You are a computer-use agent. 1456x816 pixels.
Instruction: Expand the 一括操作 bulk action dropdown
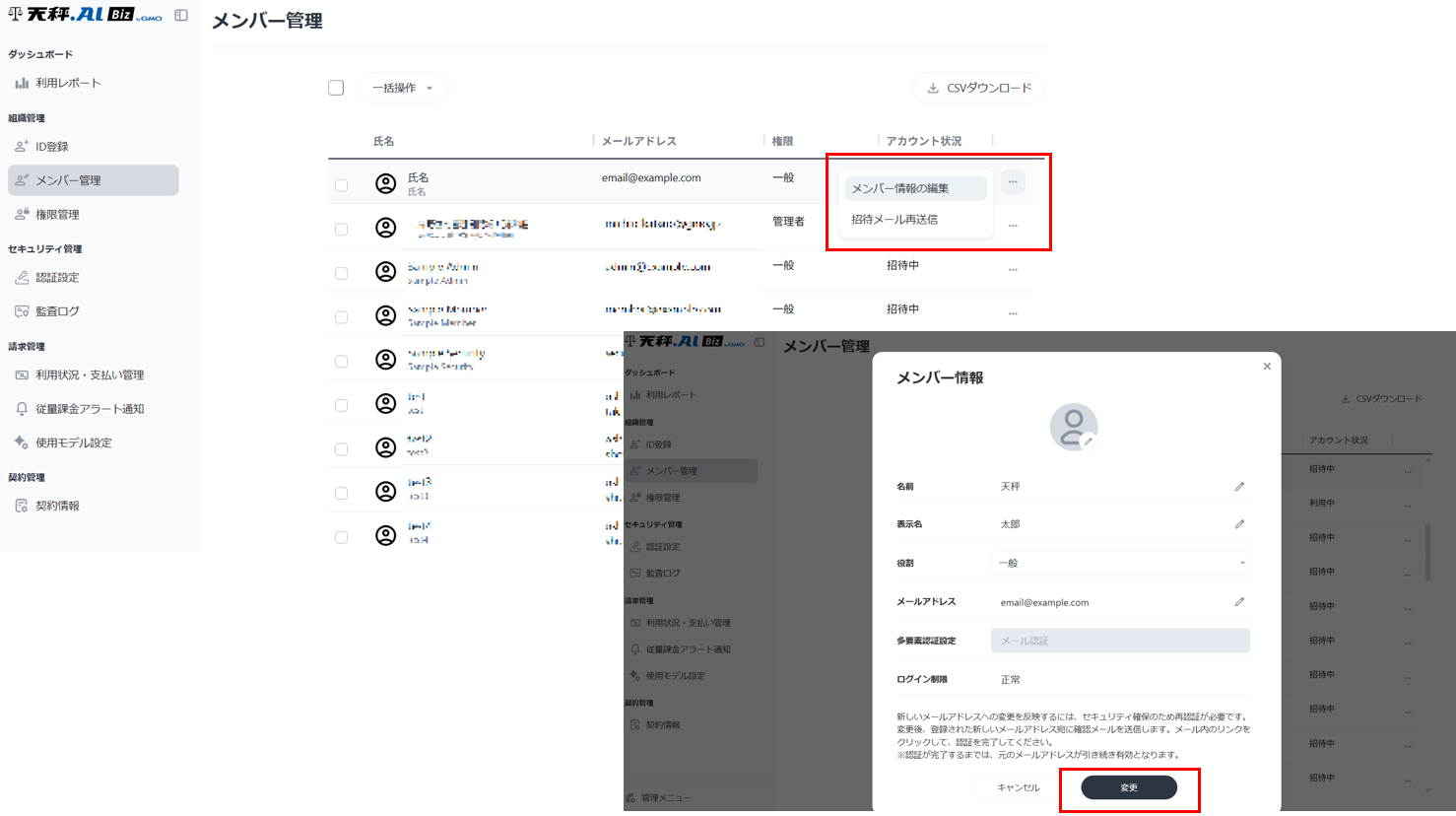(x=403, y=89)
